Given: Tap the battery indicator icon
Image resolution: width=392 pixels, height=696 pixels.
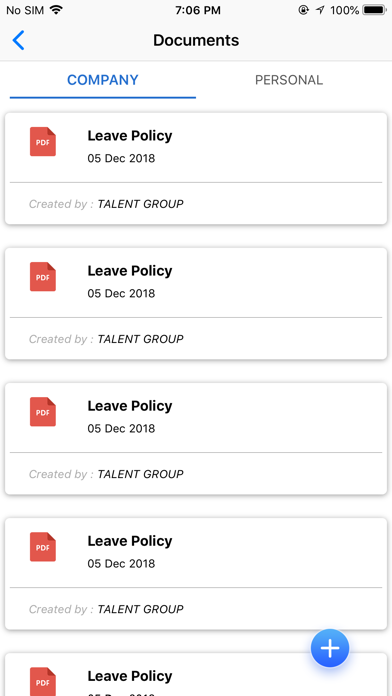Looking at the screenshot, I should click(375, 10).
